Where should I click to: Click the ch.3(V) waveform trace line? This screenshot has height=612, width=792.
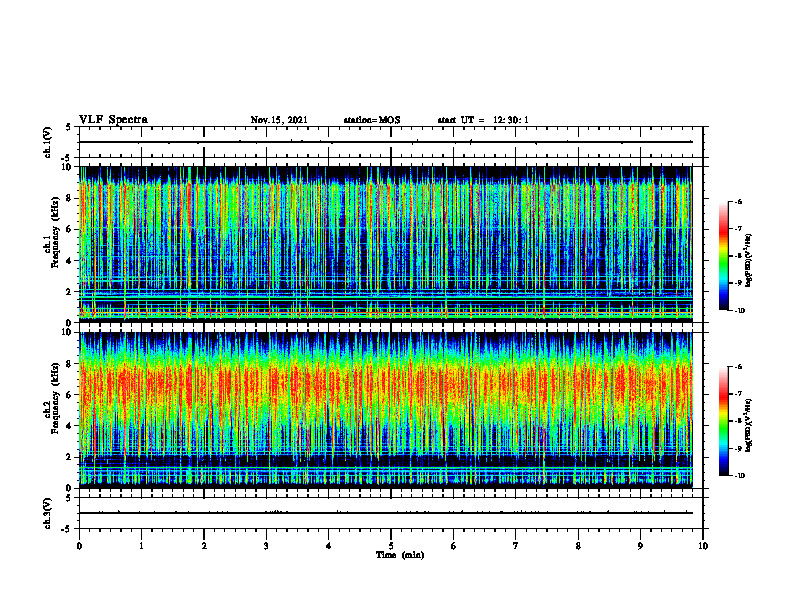(x=386, y=513)
